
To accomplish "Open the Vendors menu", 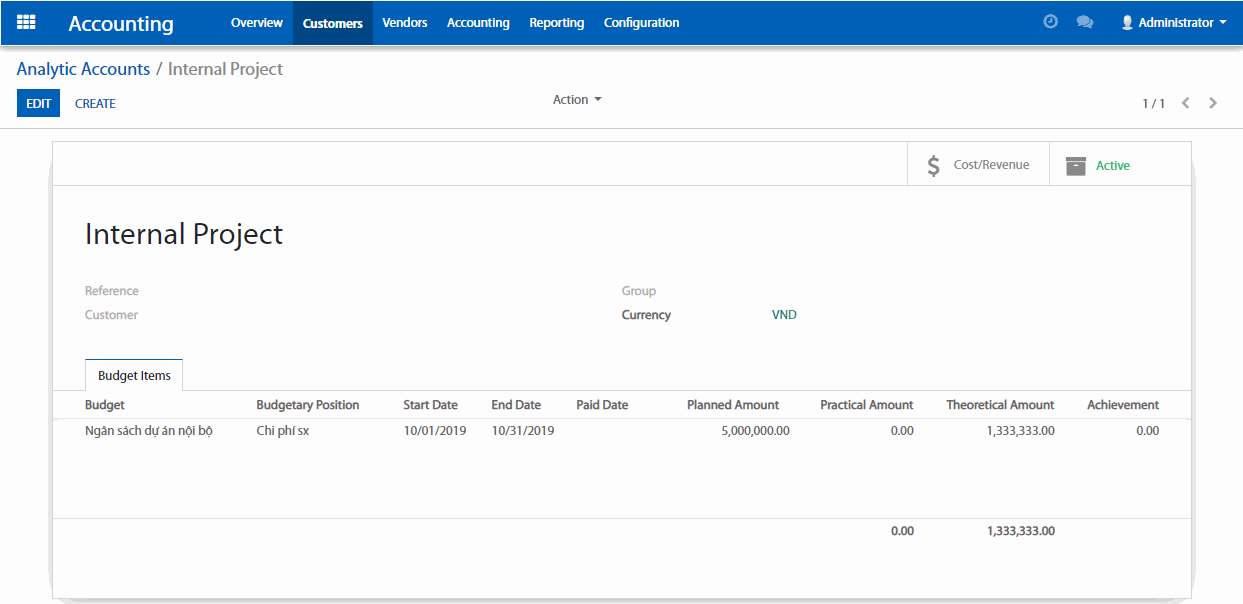I will (x=405, y=22).
